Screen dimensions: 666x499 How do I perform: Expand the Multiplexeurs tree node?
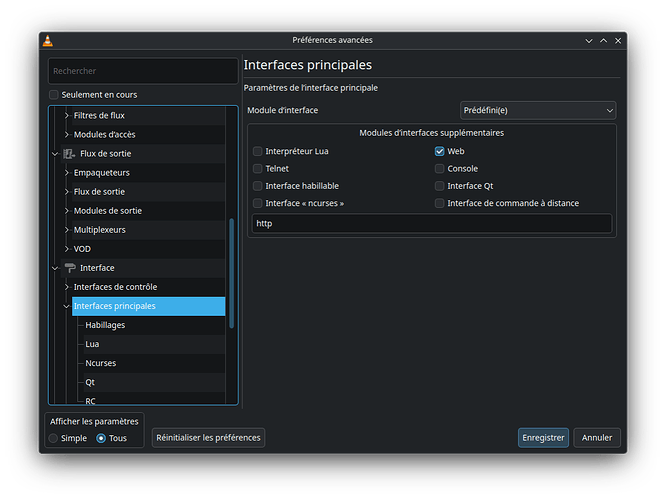pyautogui.click(x=67, y=230)
